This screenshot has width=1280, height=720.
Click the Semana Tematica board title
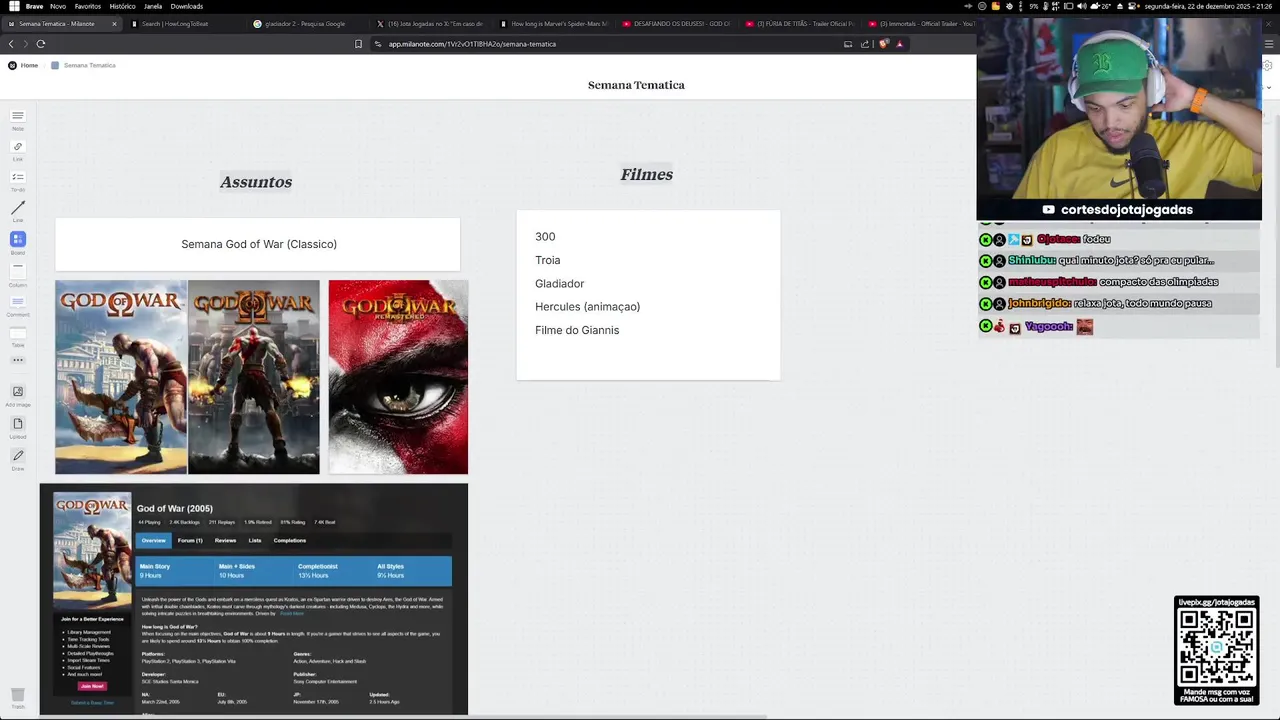[x=636, y=85]
